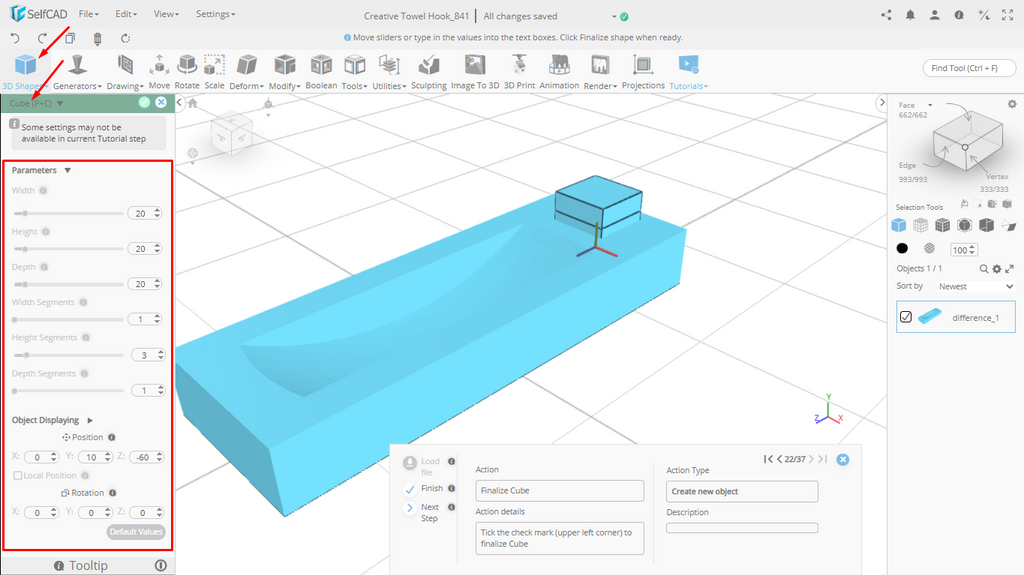The width and height of the screenshot is (1024, 575).
Task: Open the 3D Shapes tool
Action: point(25,72)
